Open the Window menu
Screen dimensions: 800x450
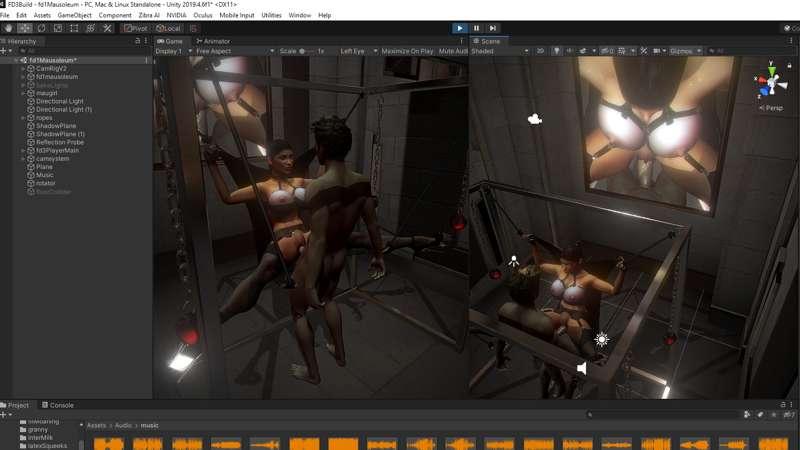pos(299,15)
